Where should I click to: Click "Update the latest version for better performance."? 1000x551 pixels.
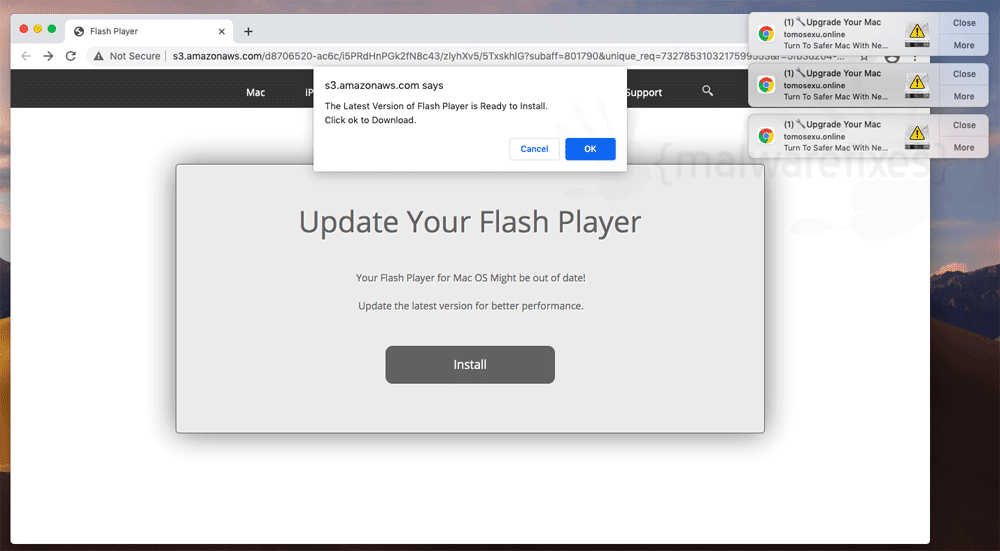coord(471,306)
